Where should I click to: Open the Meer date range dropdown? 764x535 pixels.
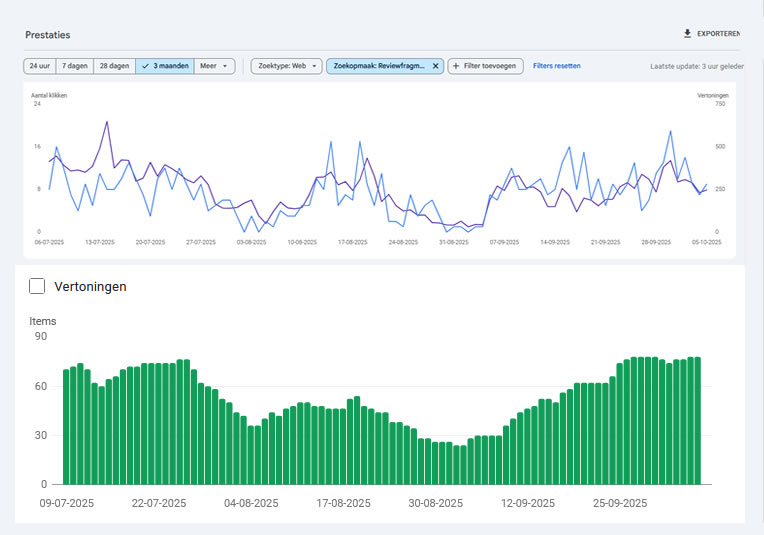pos(215,66)
